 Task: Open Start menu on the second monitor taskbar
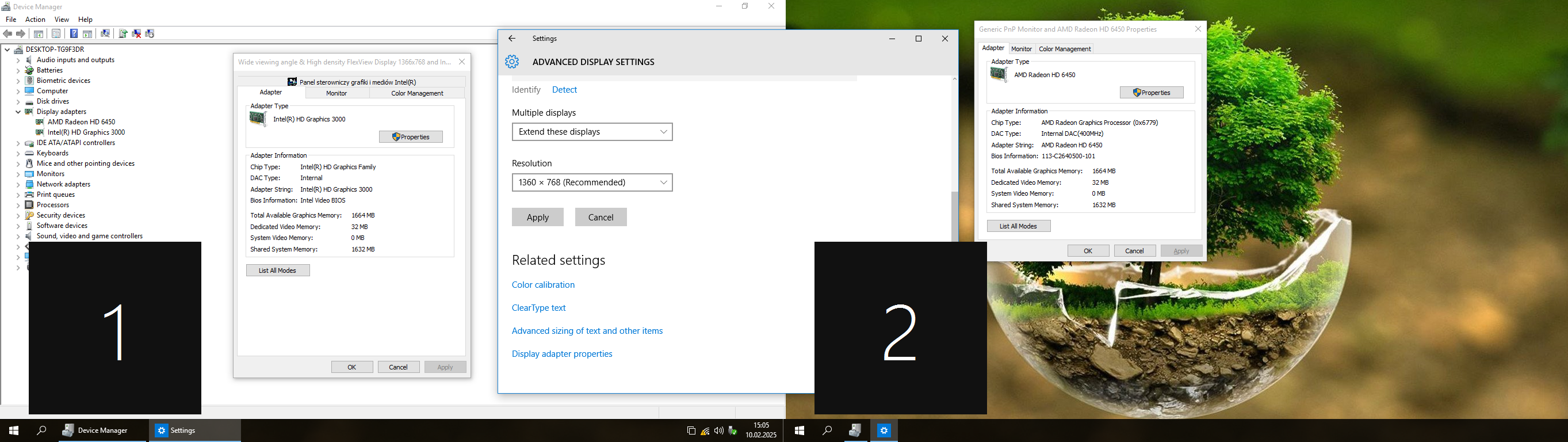[799, 430]
